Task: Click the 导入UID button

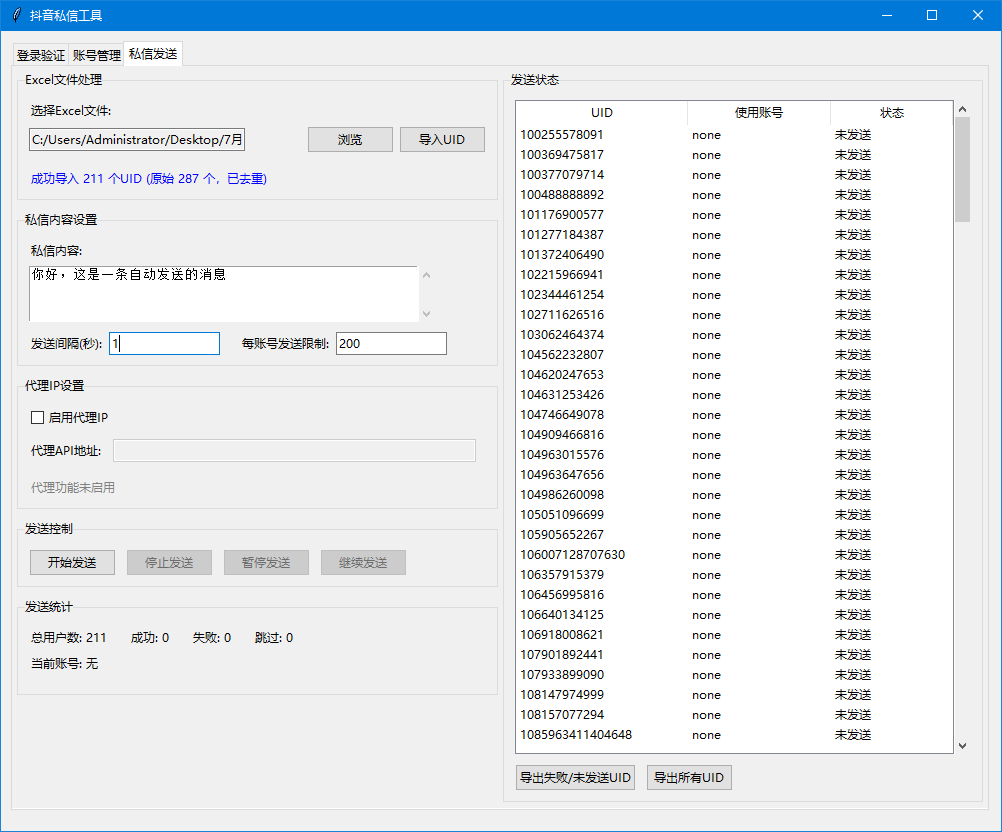Action: pyautogui.click(x=442, y=139)
